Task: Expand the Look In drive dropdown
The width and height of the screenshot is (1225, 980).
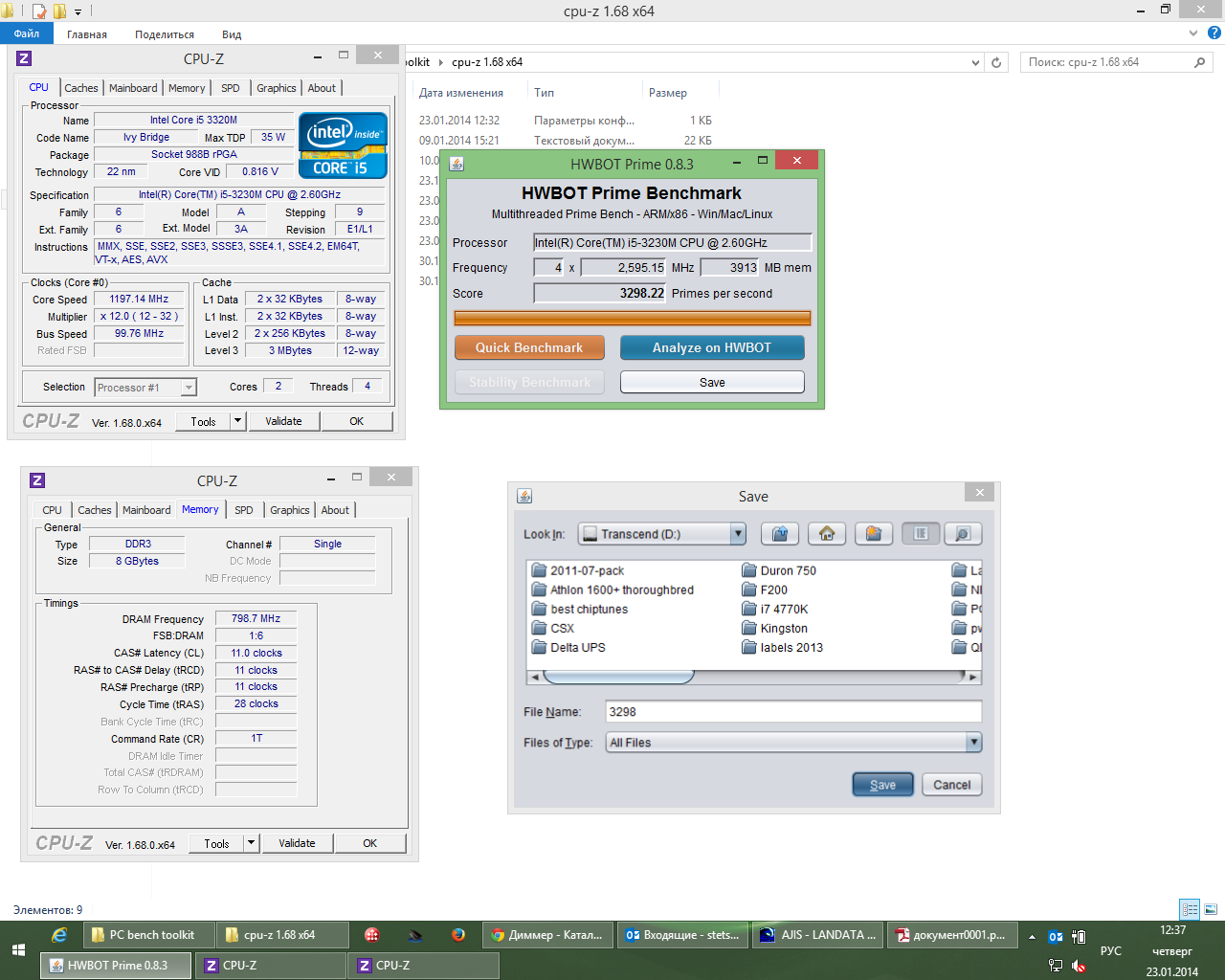Action: click(x=738, y=534)
